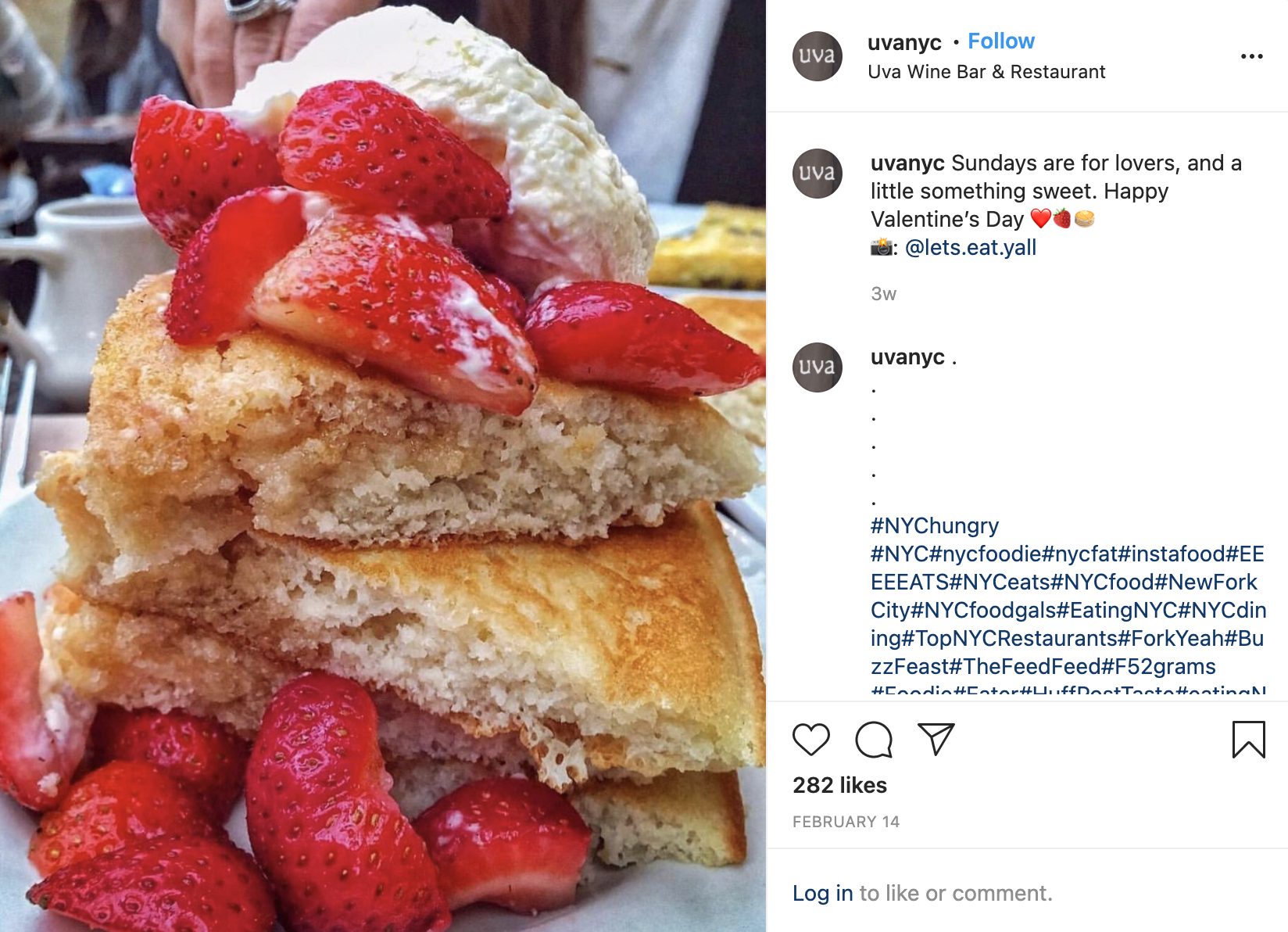Screen dimensions: 1288x932
Task: Open more options three-dot menu
Action: coord(1251,56)
